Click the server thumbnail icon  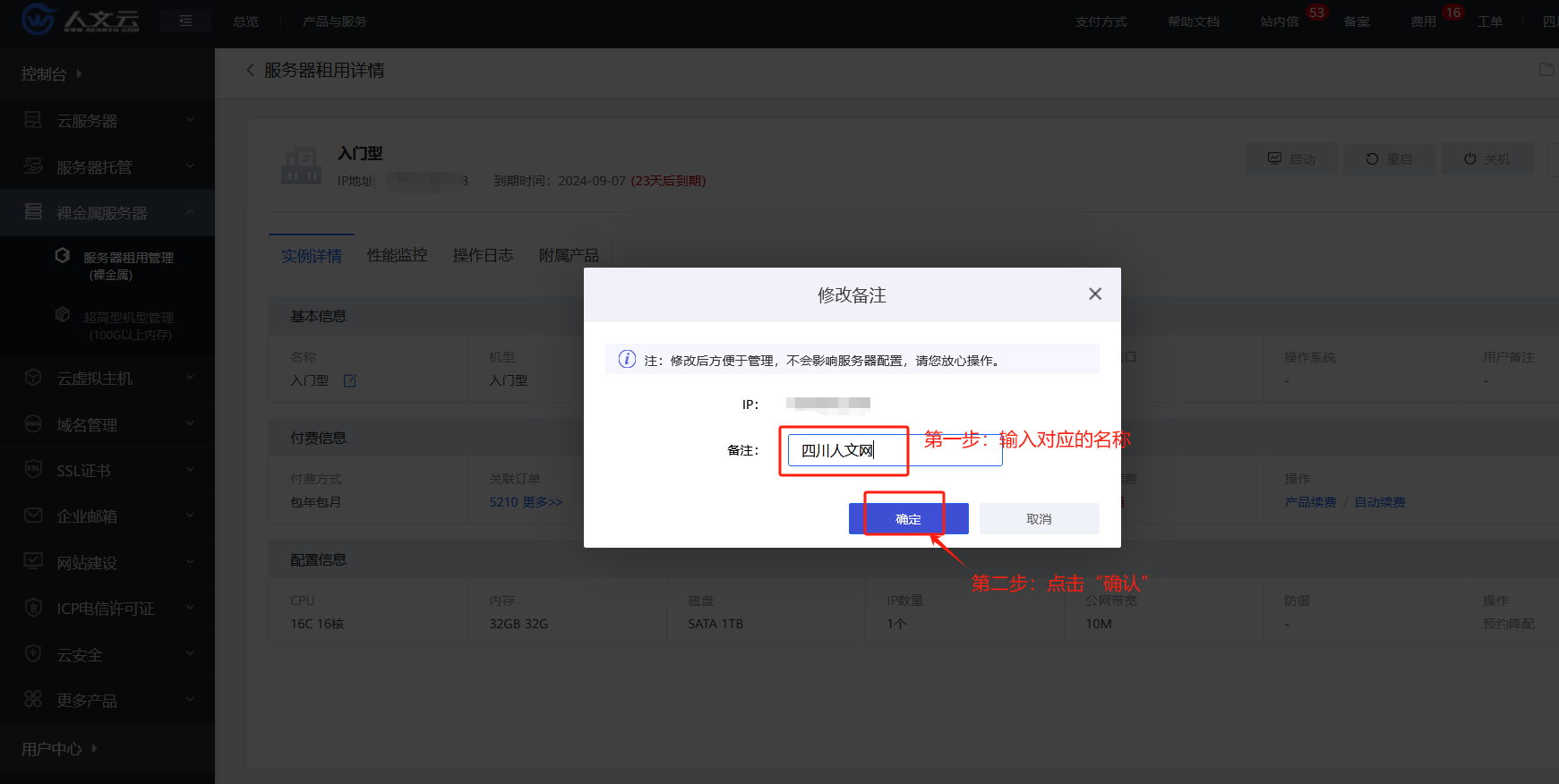pyautogui.click(x=301, y=166)
